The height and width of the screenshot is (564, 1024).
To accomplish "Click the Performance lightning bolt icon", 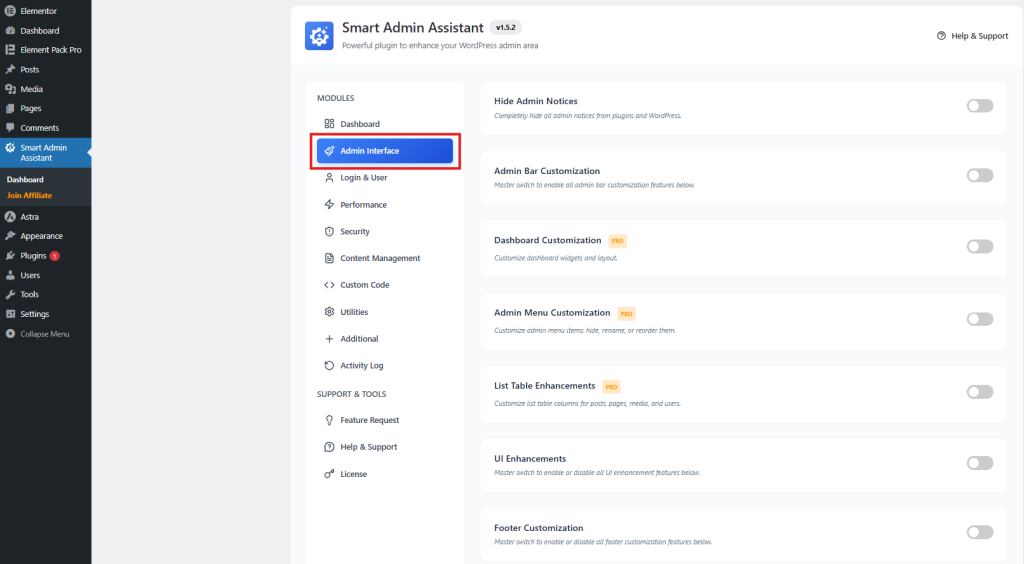I will 329,204.
